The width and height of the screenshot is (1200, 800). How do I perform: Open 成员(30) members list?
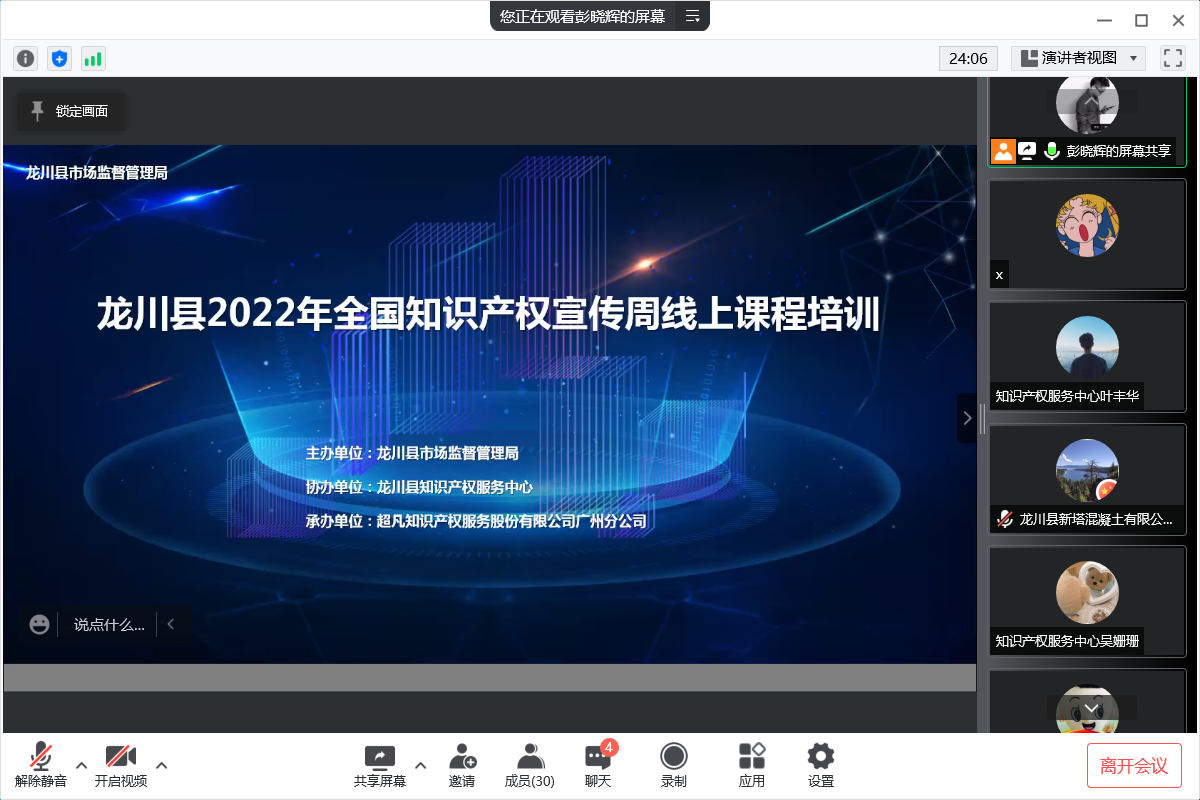pyautogui.click(x=530, y=765)
